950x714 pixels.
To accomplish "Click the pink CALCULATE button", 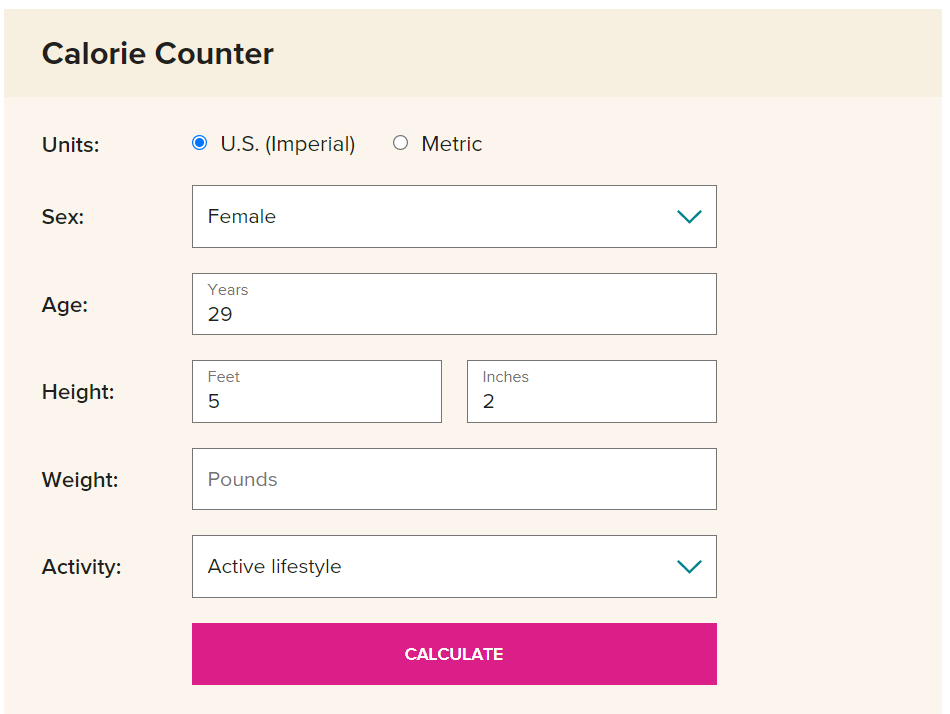I will [454, 654].
